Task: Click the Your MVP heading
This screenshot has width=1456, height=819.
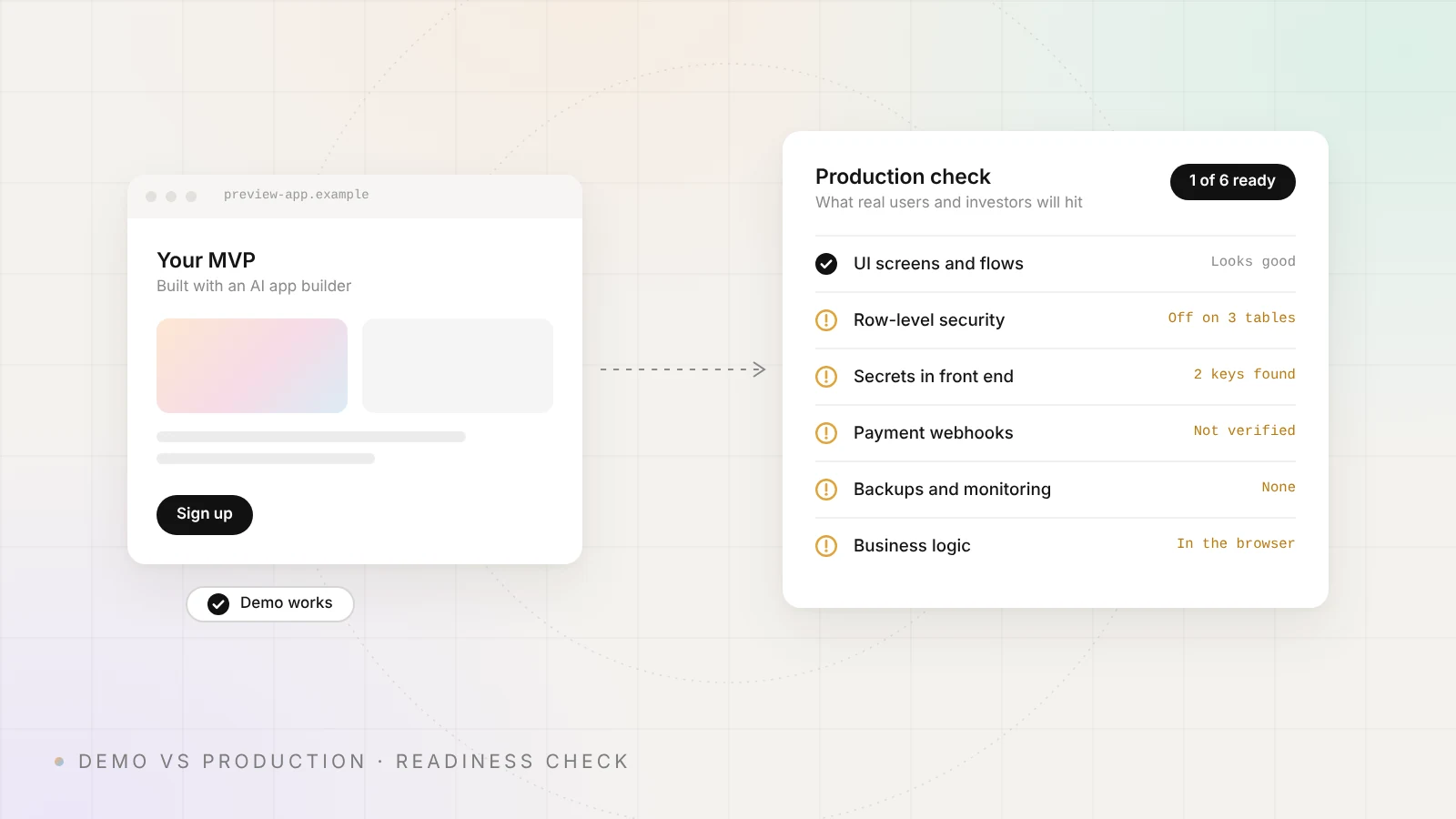Action: 206,260
